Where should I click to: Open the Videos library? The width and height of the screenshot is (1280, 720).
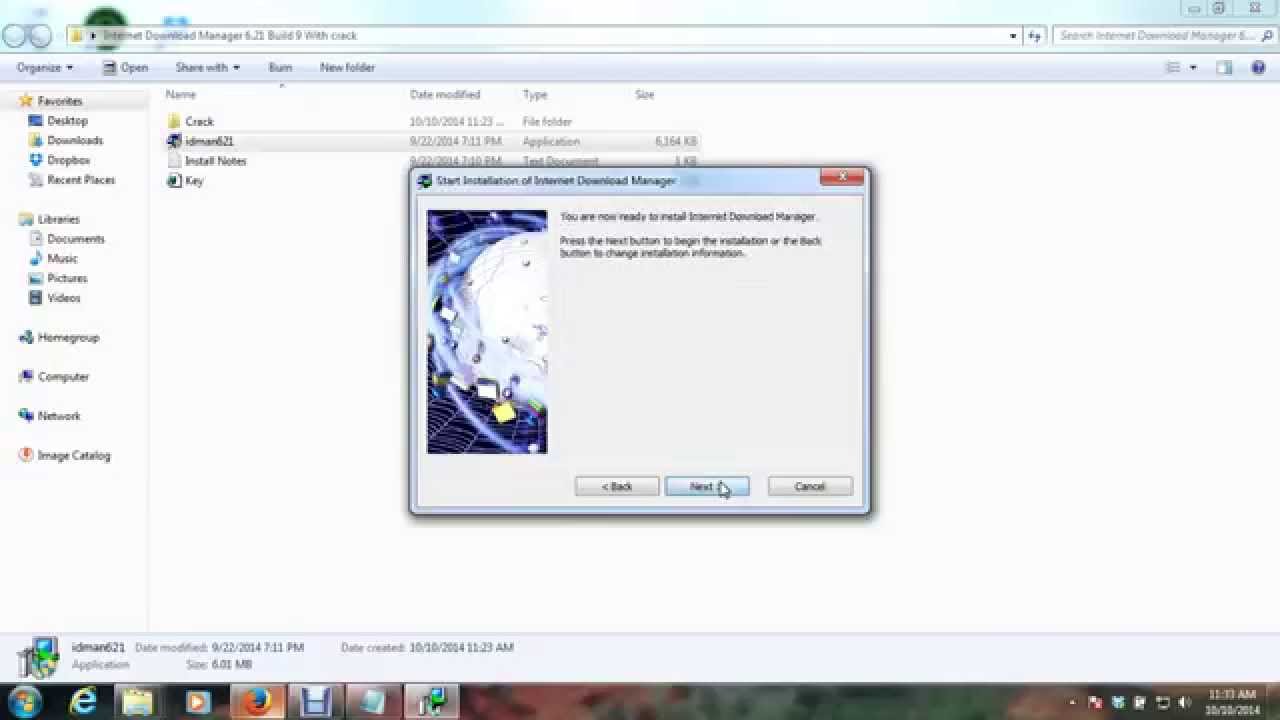tap(64, 298)
